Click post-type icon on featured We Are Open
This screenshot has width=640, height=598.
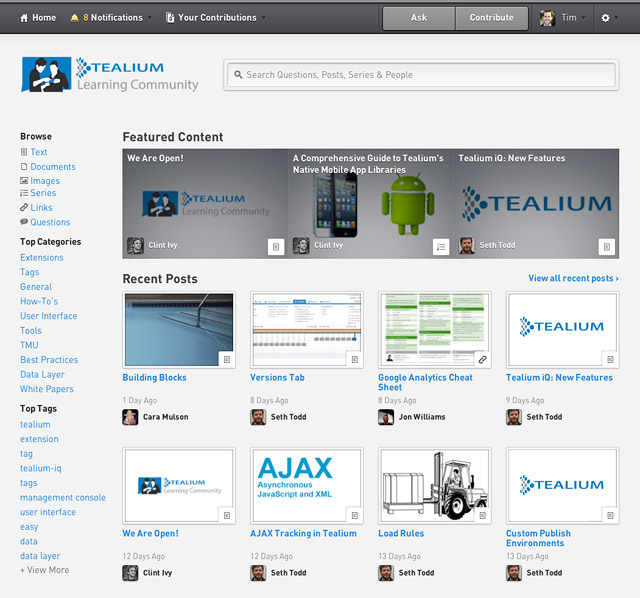(x=276, y=247)
